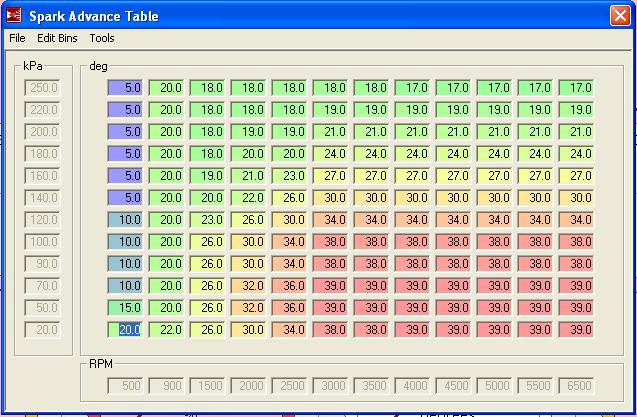Image resolution: width=637 pixels, height=417 pixels.
Task: Select the 22.0 cell at 20 kPa, 900 RPM
Action: 167,330
